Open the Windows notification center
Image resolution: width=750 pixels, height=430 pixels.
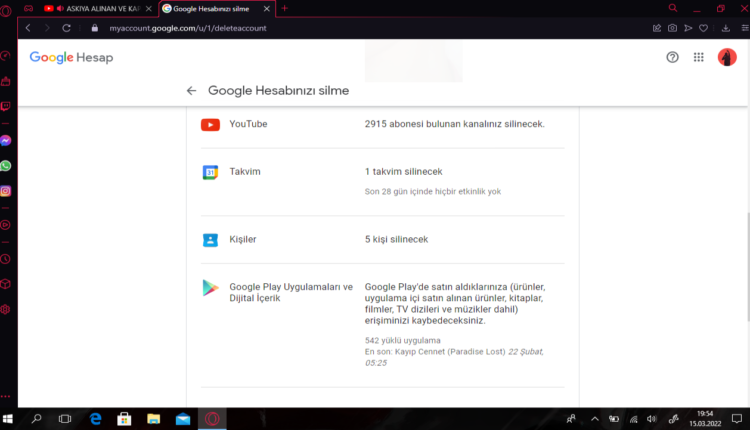737,419
